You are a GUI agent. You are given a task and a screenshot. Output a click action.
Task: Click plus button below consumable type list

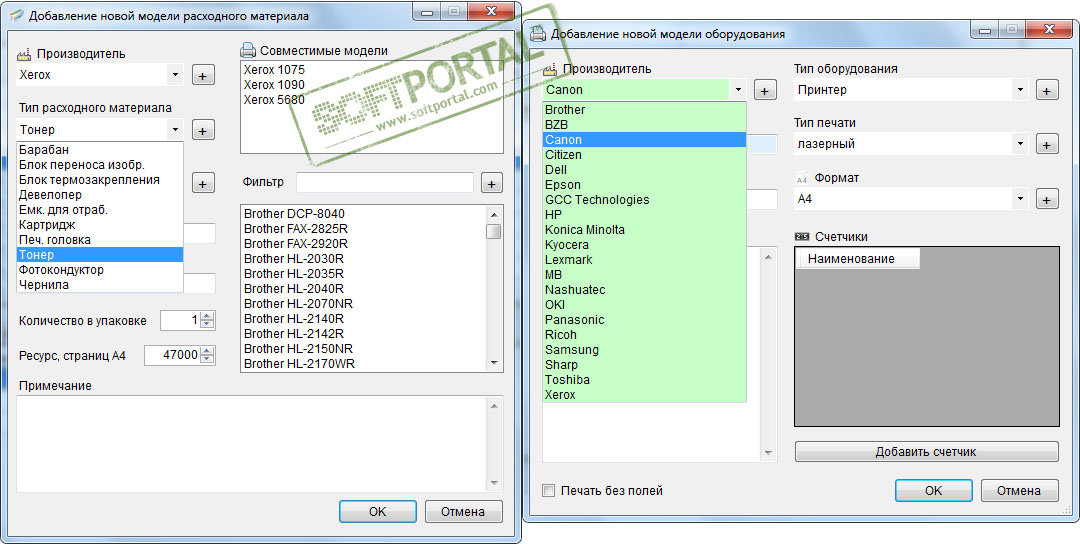pyautogui.click(x=202, y=183)
